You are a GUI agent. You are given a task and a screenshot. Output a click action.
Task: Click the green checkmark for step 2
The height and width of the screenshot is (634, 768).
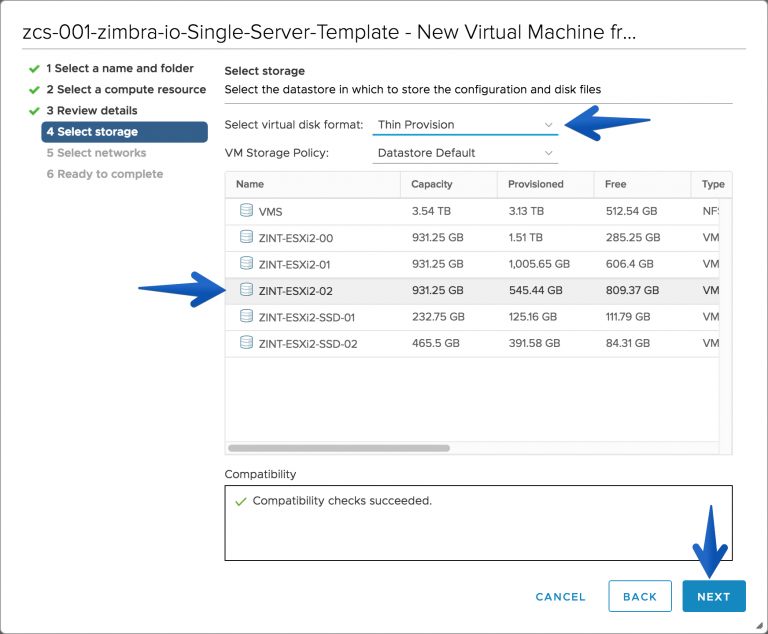click(x=34, y=90)
